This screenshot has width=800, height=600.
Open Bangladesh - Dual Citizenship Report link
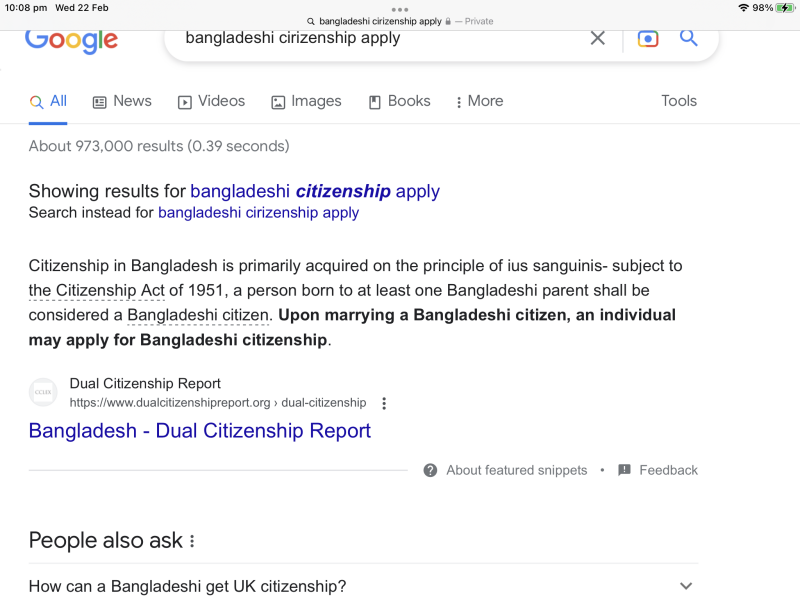pos(200,431)
